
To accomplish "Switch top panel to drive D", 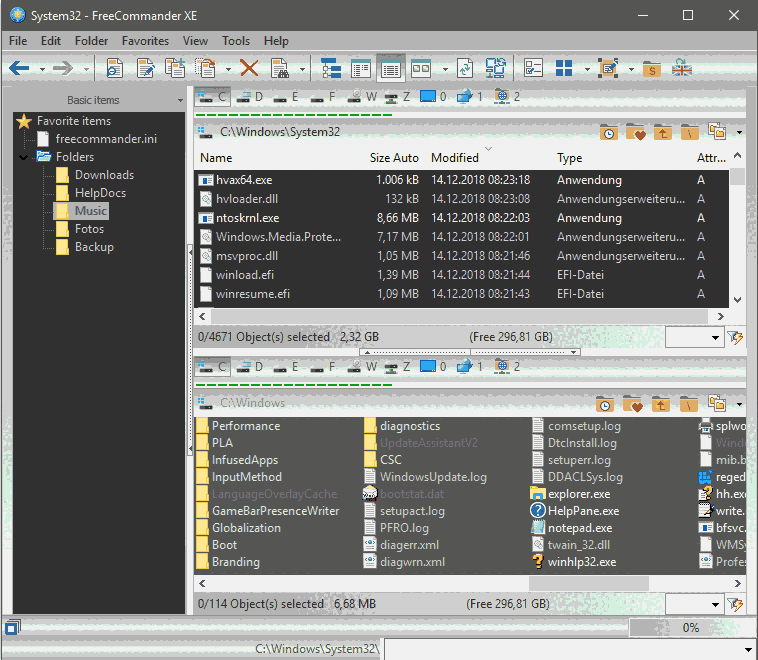I will pos(250,97).
